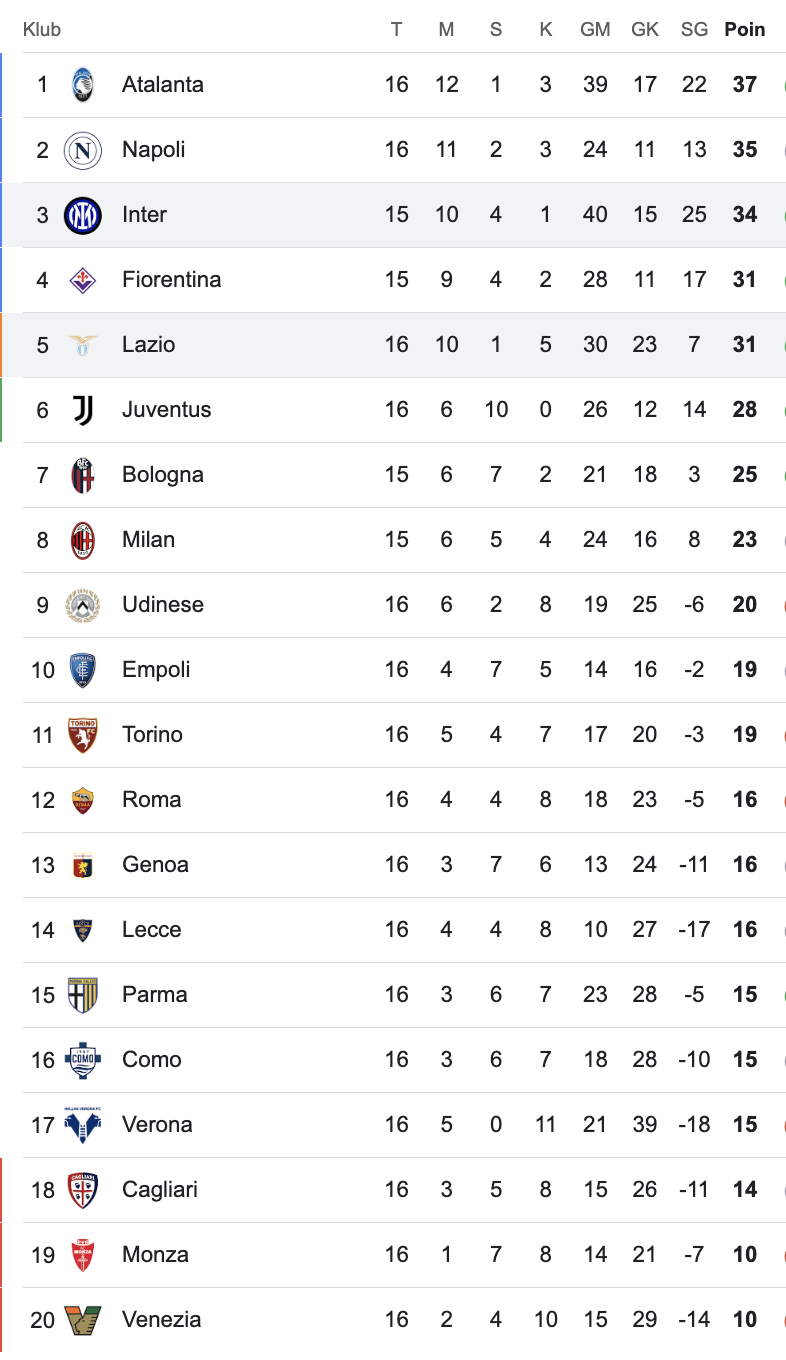
Task: Click the Venezia club logo
Action: click(x=83, y=1320)
